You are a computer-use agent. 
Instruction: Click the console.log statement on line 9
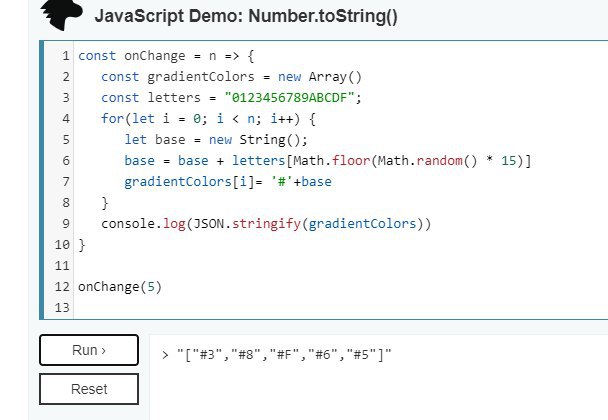tap(266, 224)
